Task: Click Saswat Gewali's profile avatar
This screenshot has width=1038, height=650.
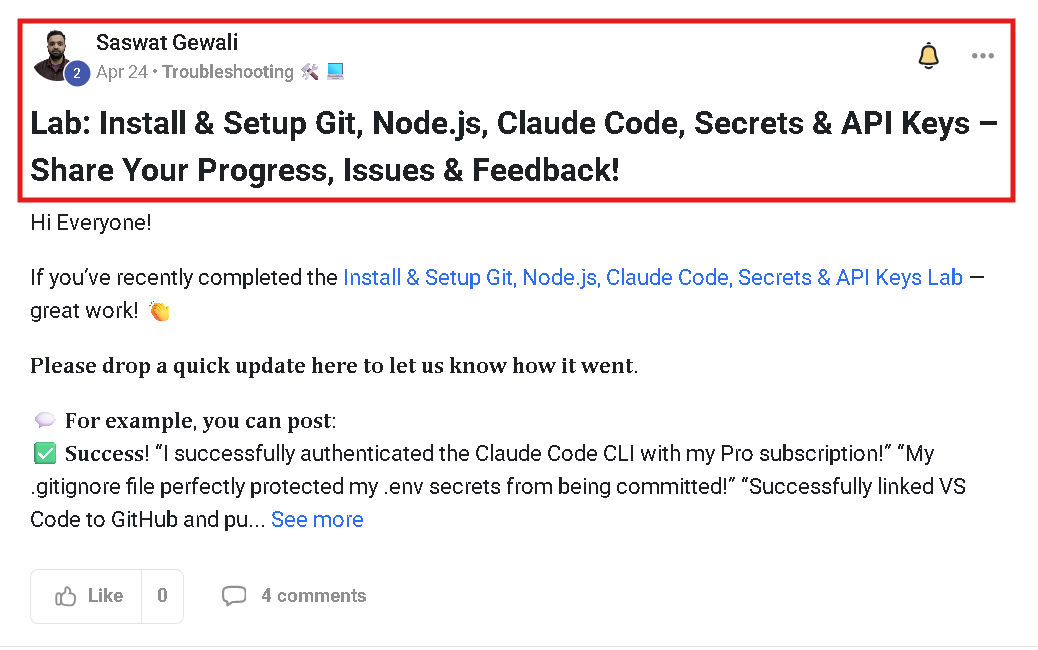Action: coord(56,56)
